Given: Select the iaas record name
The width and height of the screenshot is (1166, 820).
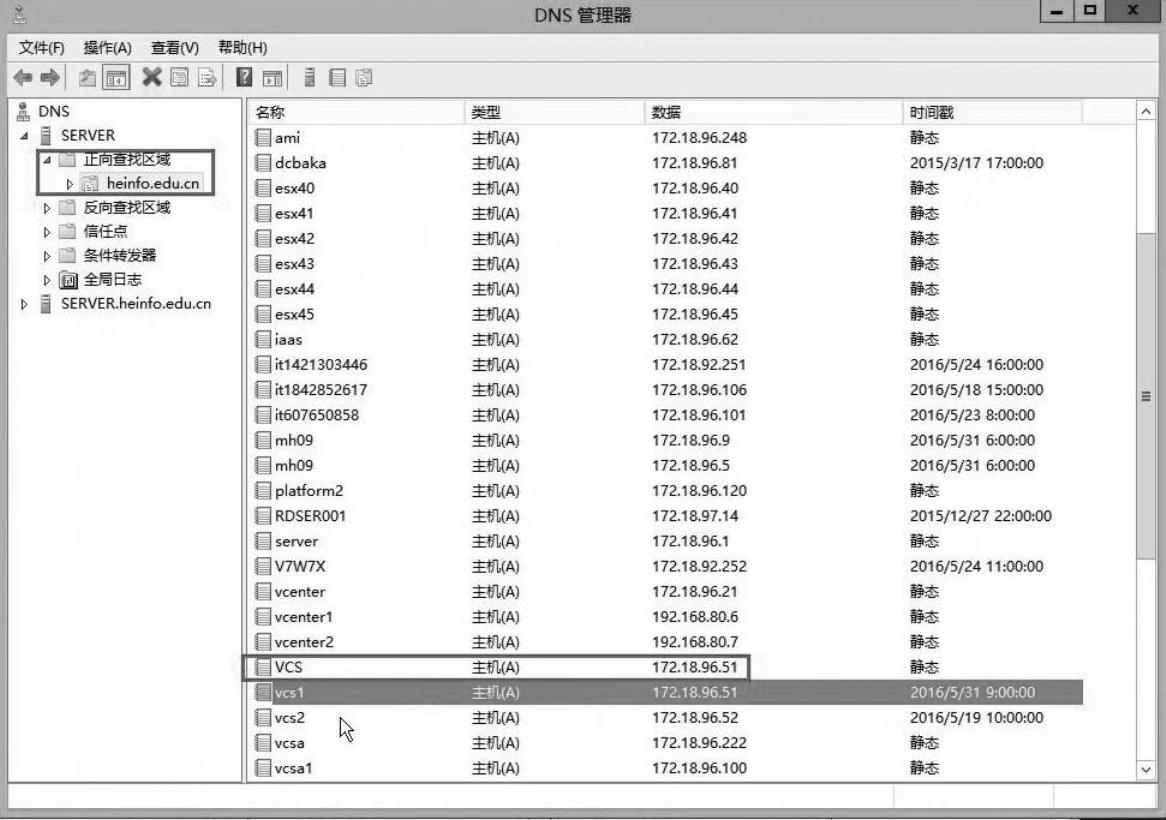Looking at the screenshot, I should (289, 340).
